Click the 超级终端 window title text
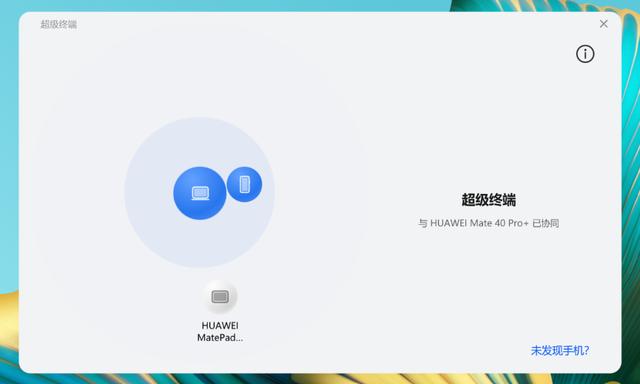 (58, 24)
